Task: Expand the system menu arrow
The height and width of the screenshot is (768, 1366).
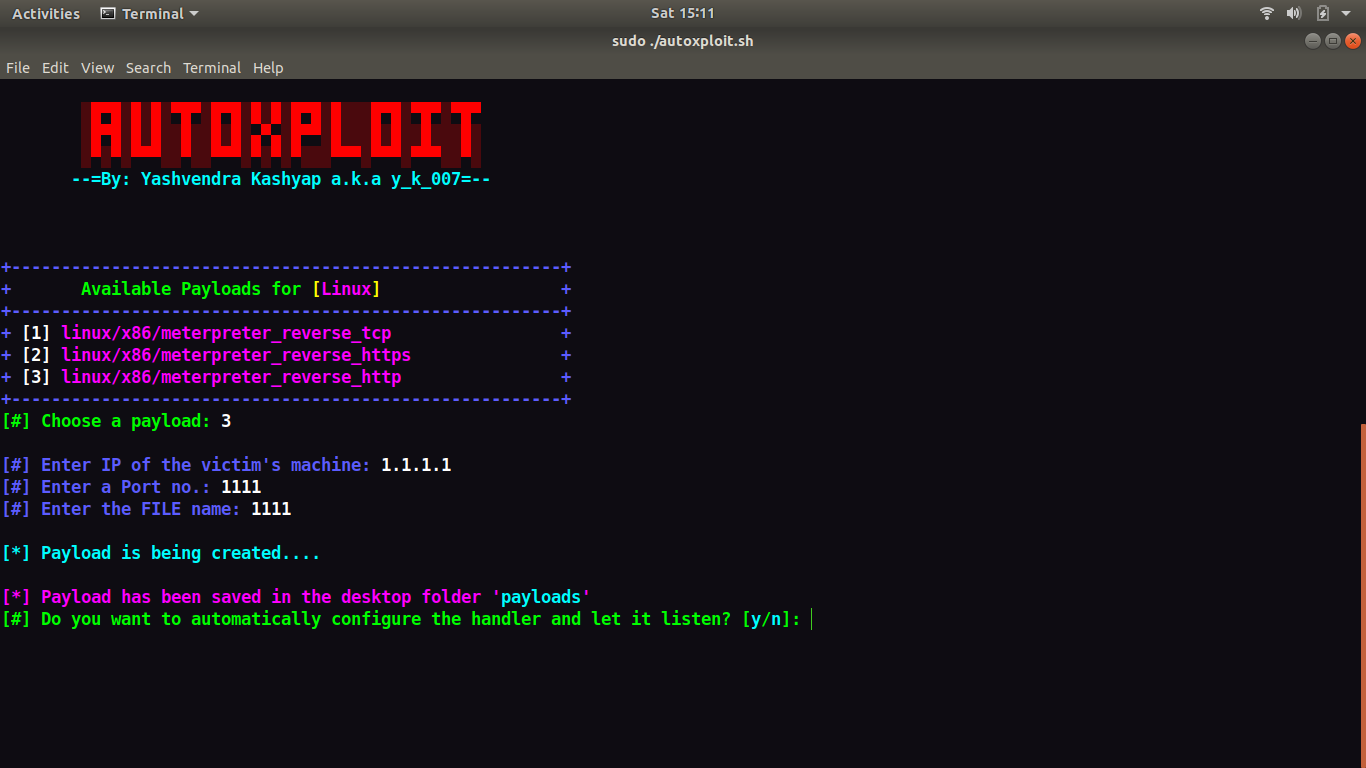Action: click(x=1346, y=14)
